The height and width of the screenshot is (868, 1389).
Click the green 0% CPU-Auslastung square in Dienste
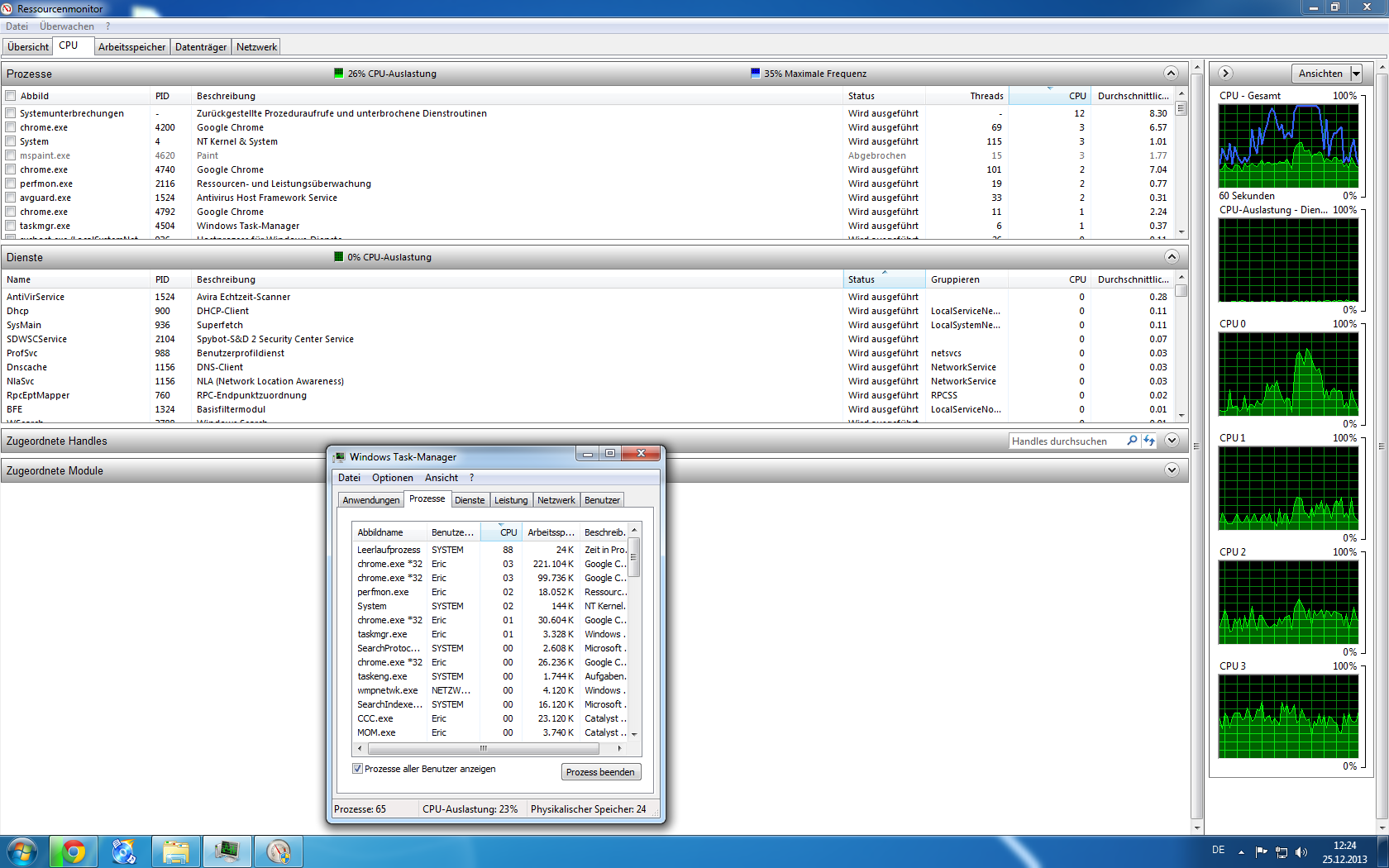point(339,257)
